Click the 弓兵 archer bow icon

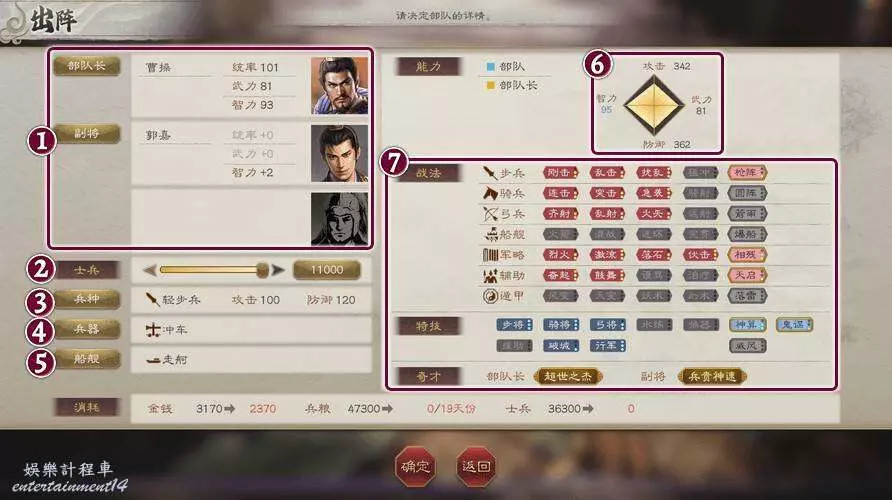tap(490, 214)
